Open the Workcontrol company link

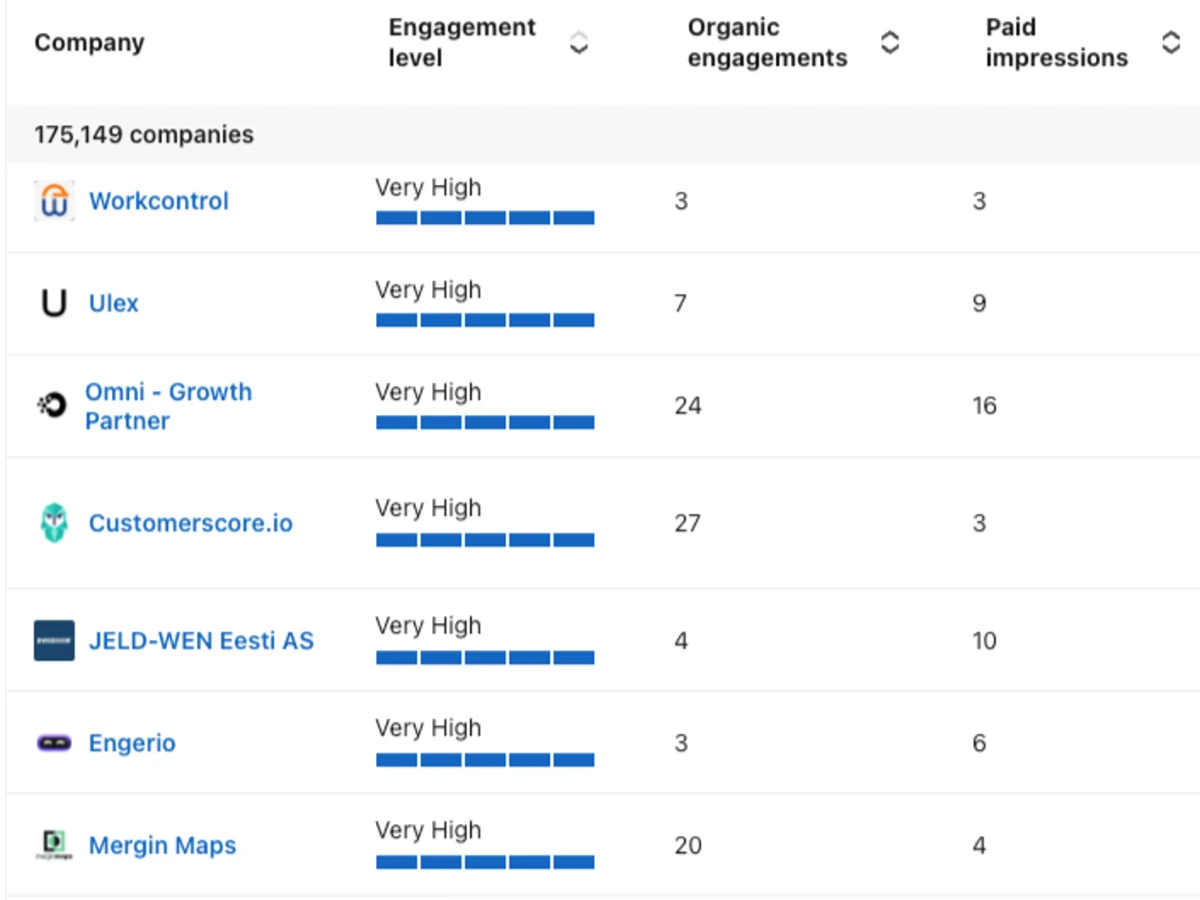click(x=159, y=201)
